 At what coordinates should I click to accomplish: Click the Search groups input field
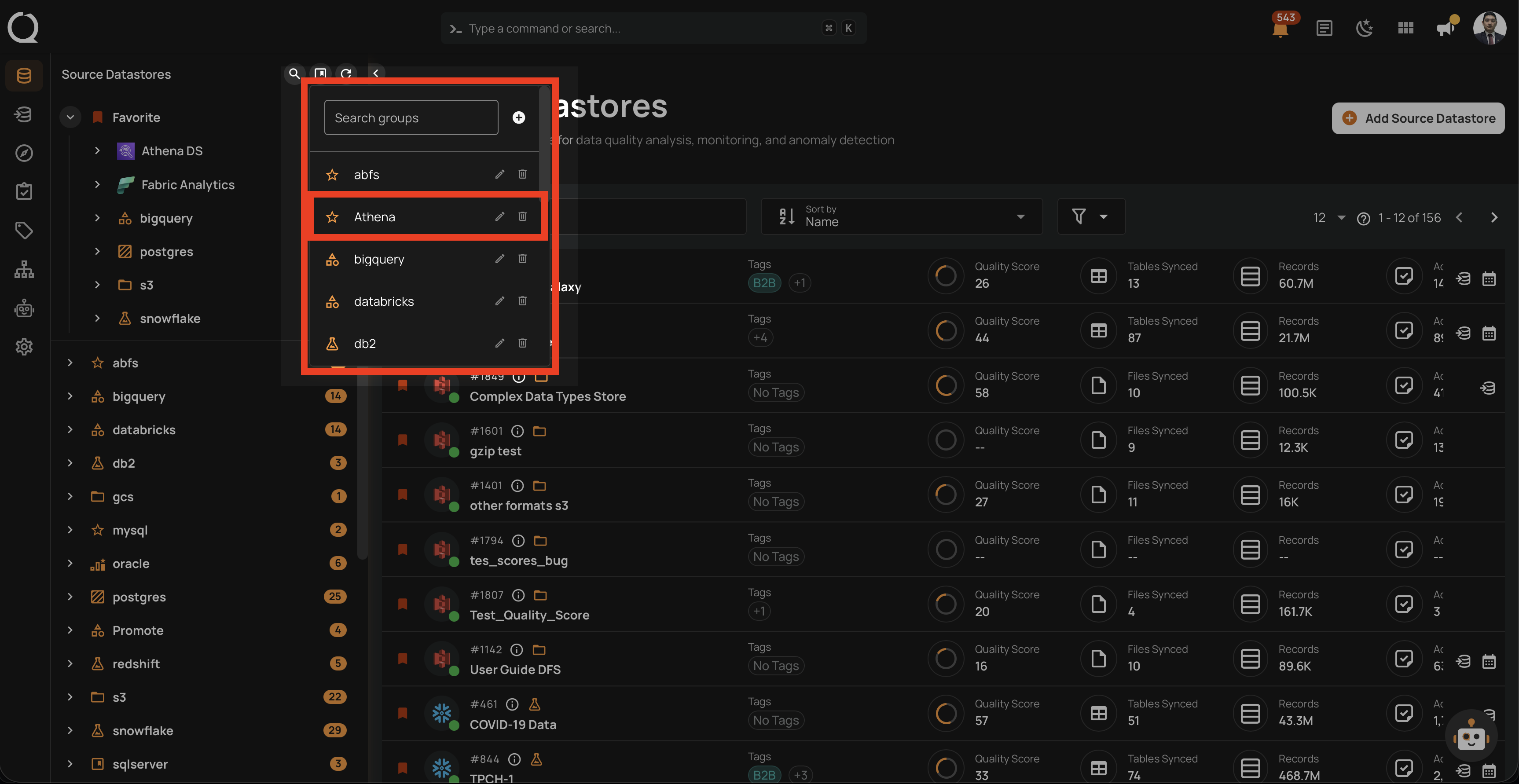point(411,118)
